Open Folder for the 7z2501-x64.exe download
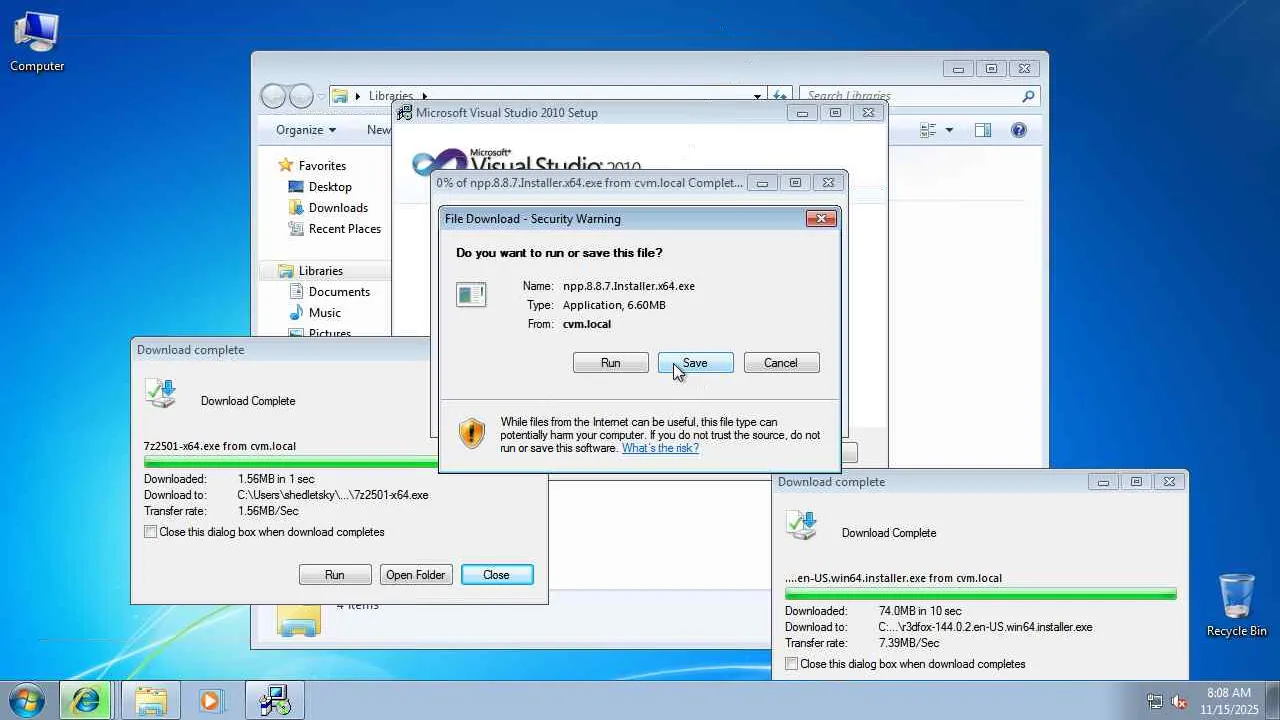 click(416, 575)
